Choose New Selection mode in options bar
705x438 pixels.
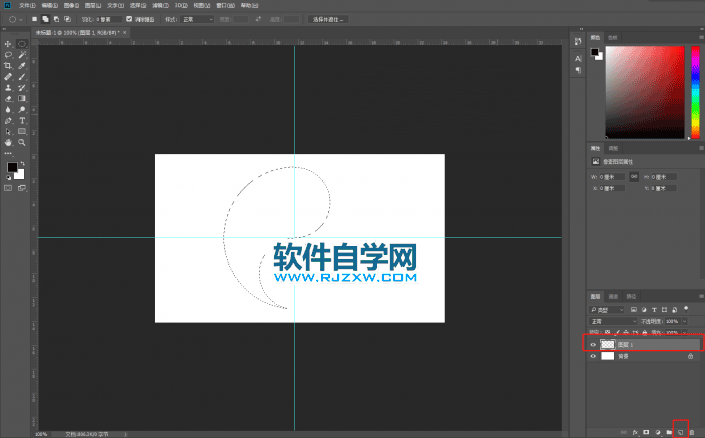(x=35, y=19)
